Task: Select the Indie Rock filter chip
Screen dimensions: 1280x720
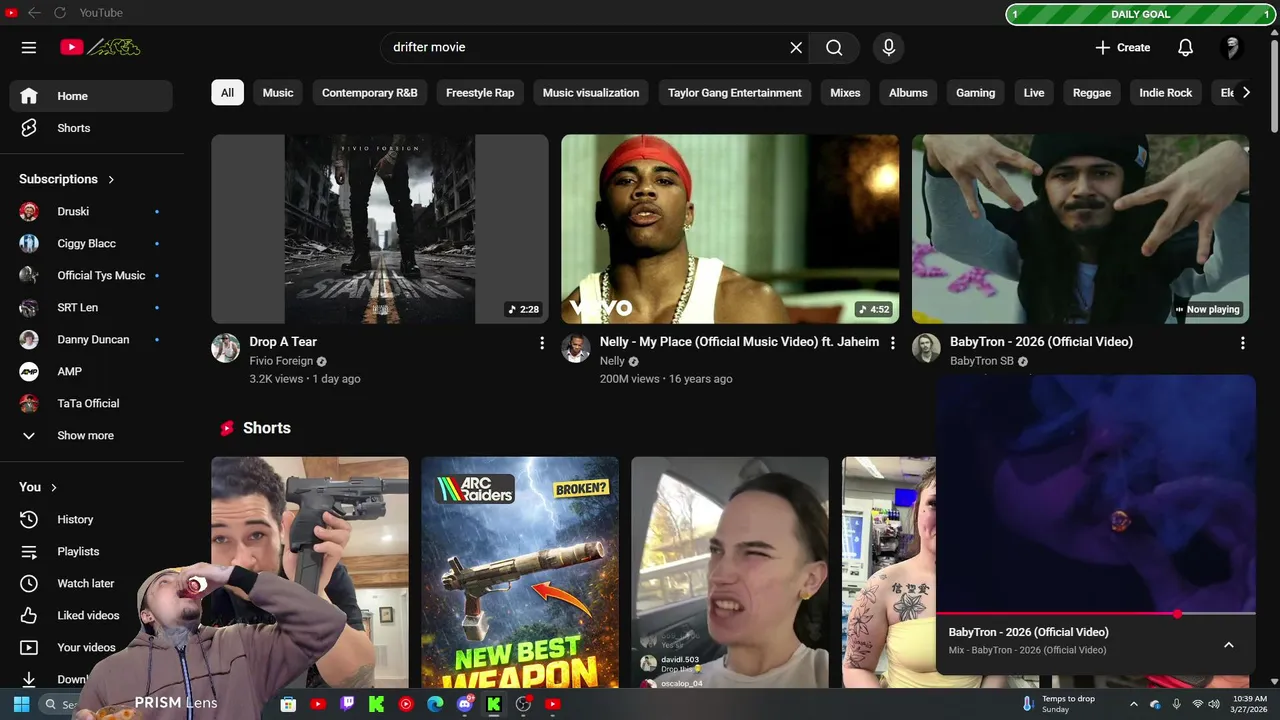Action: click(1166, 92)
